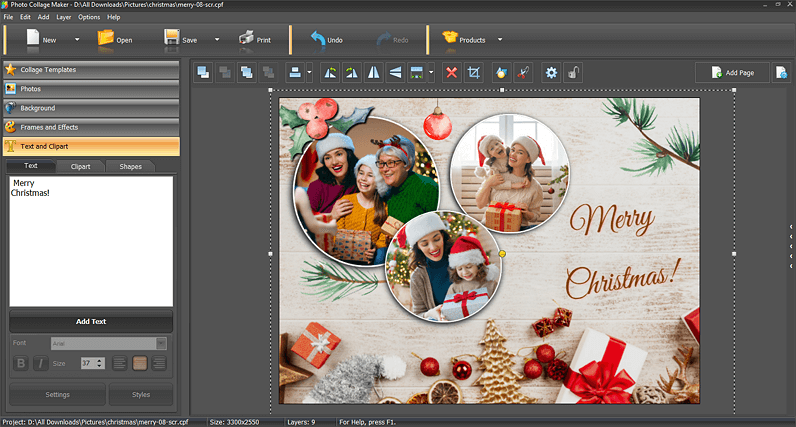Expand the Collage Templates section
The width and height of the screenshot is (796, 427).
point(91,70)
